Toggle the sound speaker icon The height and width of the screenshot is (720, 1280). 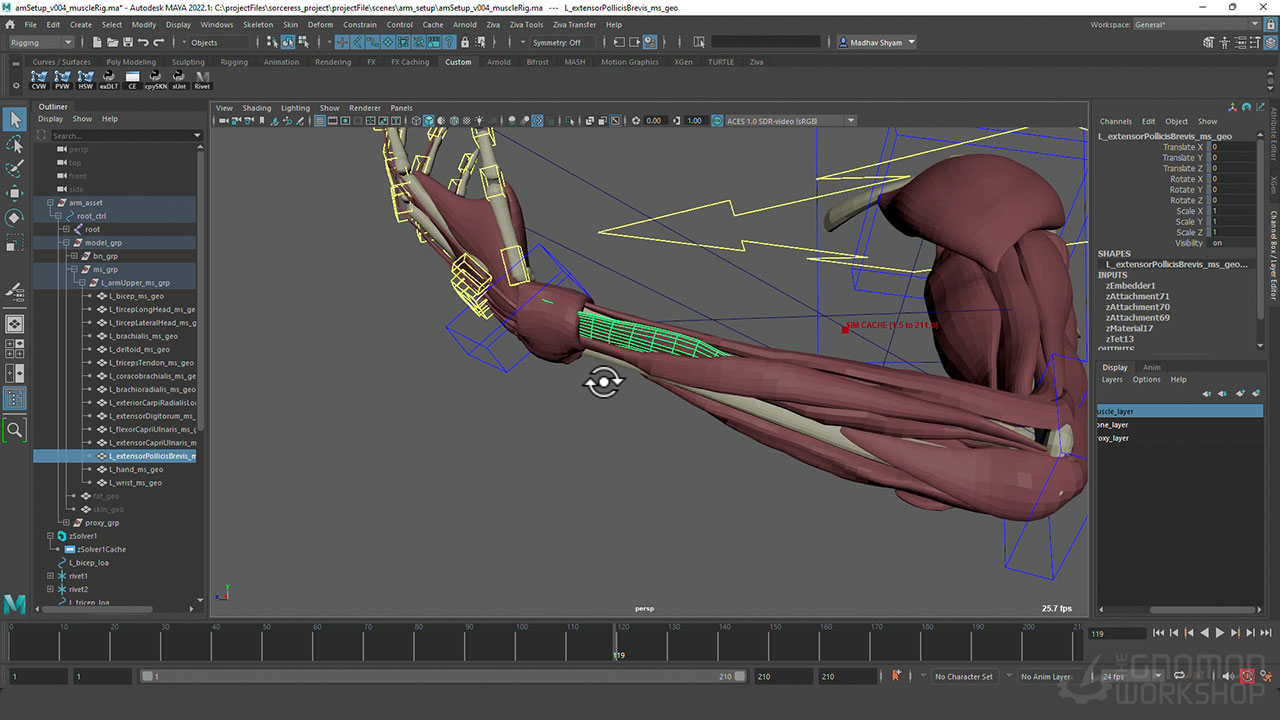1228,677
